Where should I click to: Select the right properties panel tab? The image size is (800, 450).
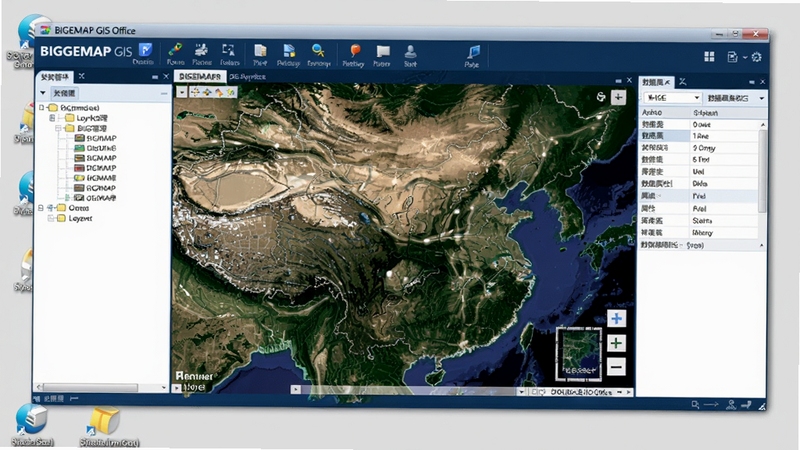tap(657, 82)
